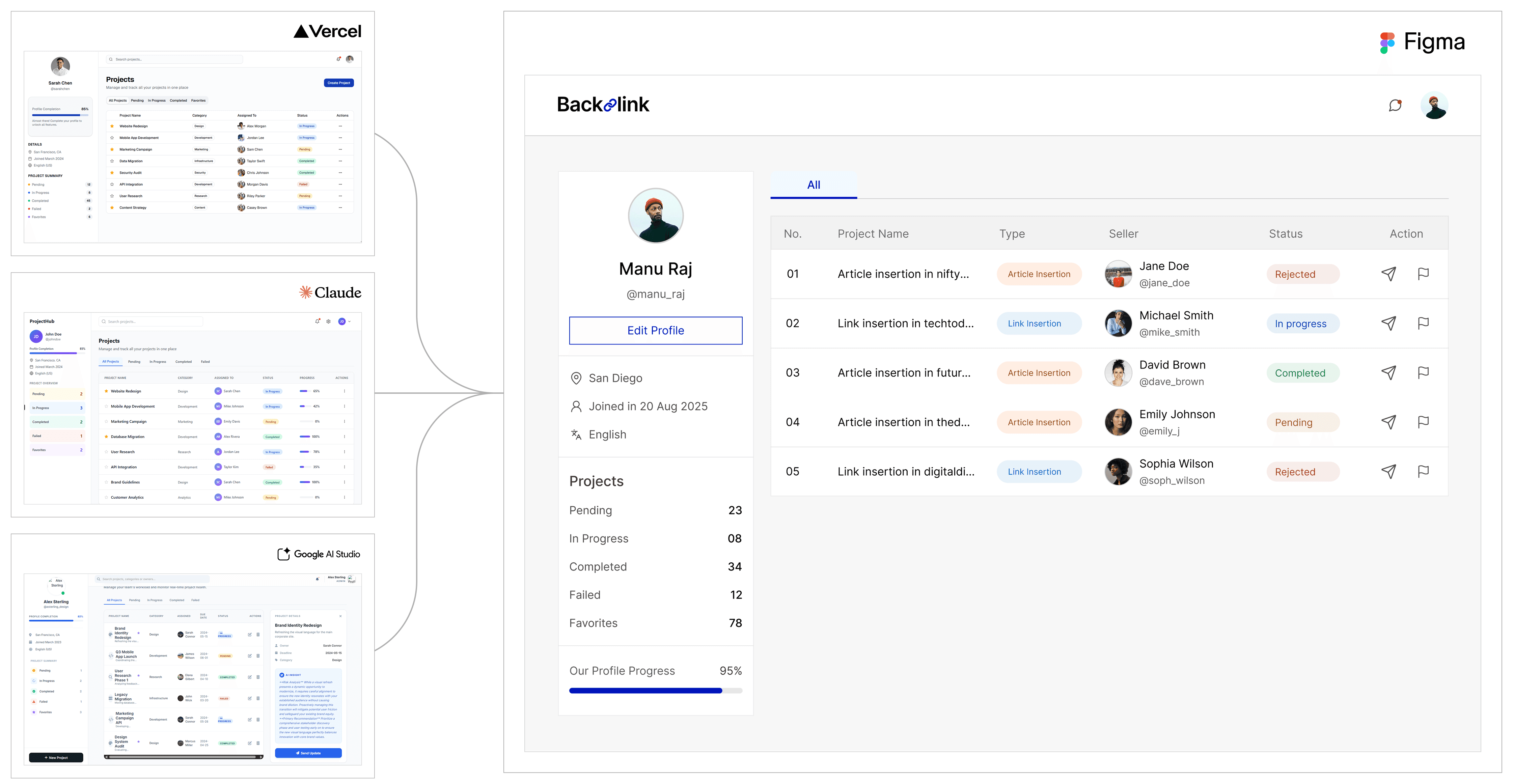Click the Create Project button in Vercel mockup

(338, 83)
